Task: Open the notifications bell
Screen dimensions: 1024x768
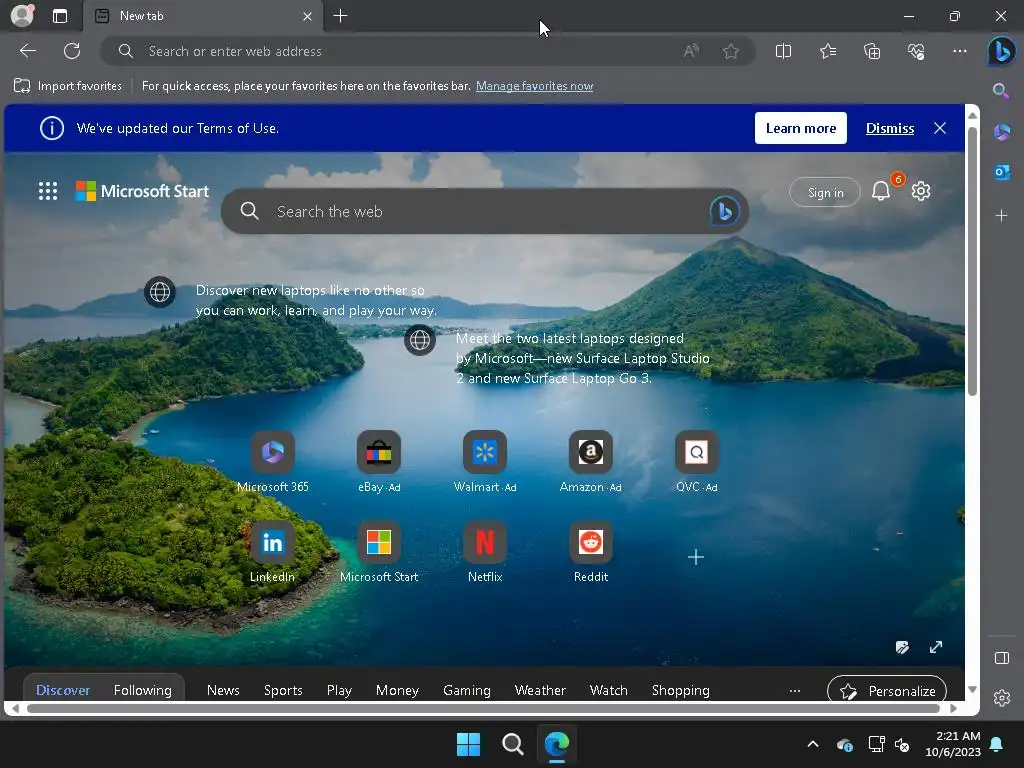Action: click(881, 191)
